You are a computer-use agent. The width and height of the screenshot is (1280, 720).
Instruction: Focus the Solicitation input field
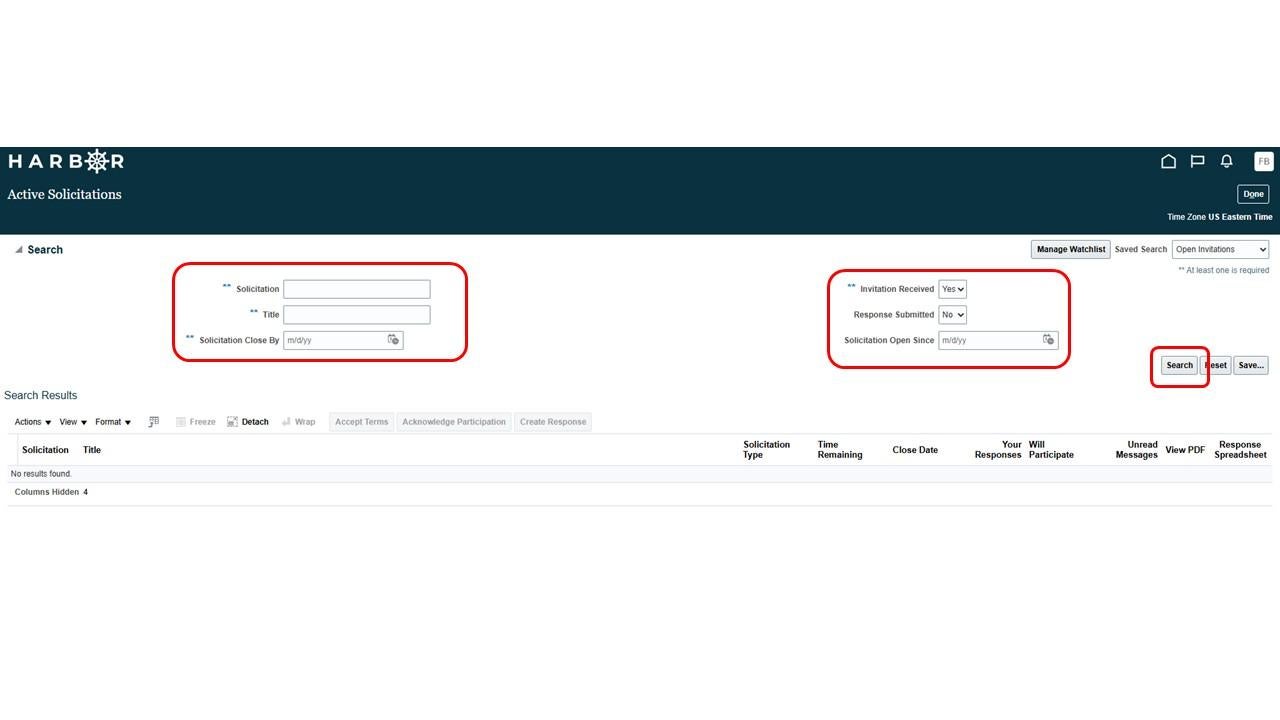click(x=357, y=289)
